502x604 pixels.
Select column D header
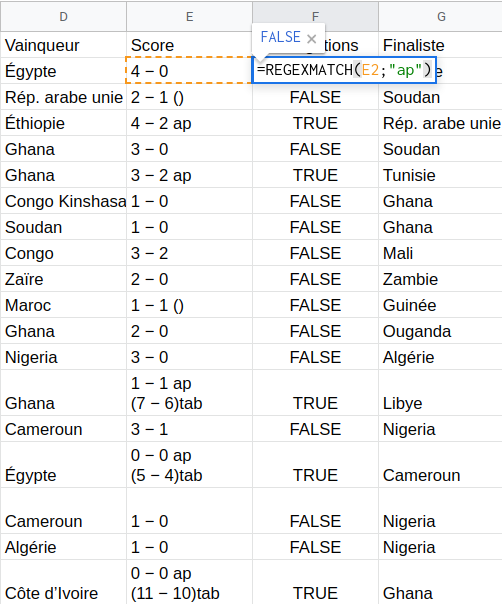tap(64, 17)
